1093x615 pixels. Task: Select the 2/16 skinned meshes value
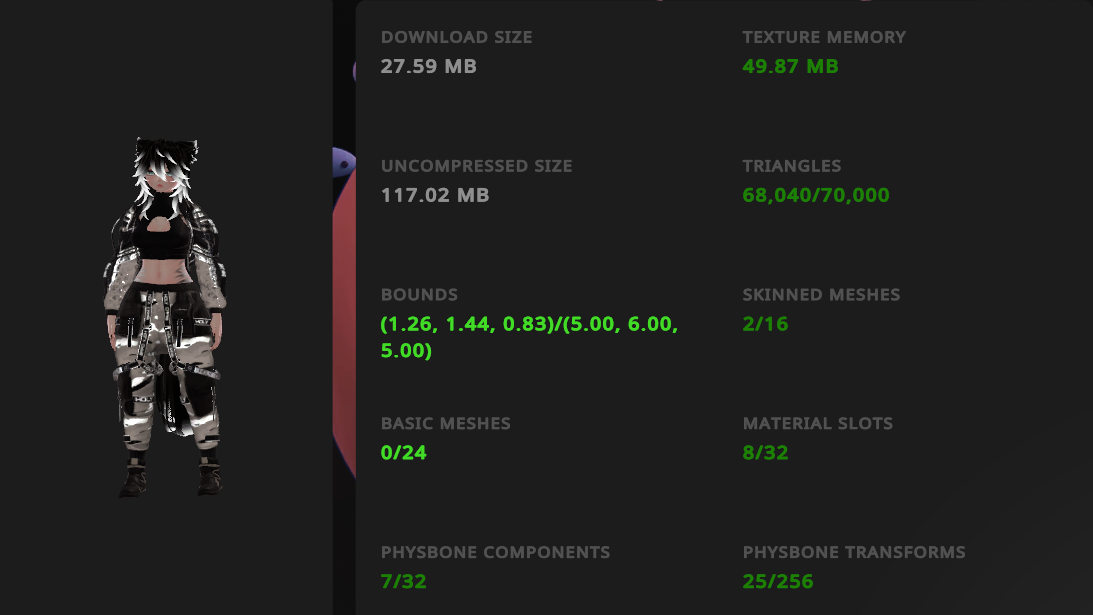765,324
